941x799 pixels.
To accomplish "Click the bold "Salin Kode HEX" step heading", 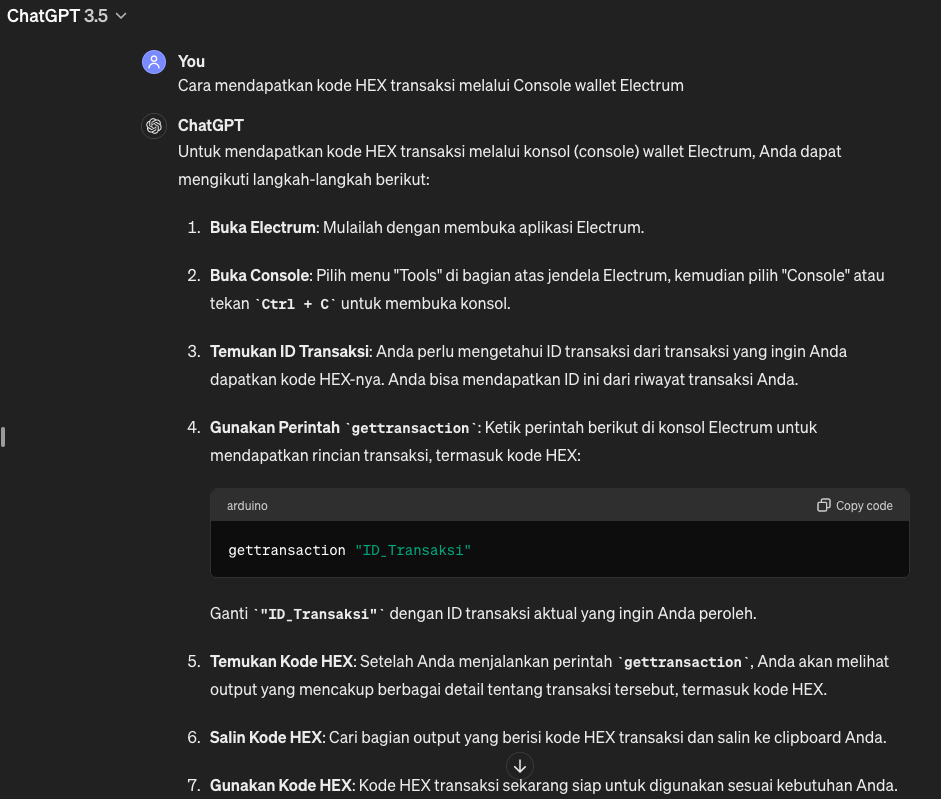I will point(266,737).
